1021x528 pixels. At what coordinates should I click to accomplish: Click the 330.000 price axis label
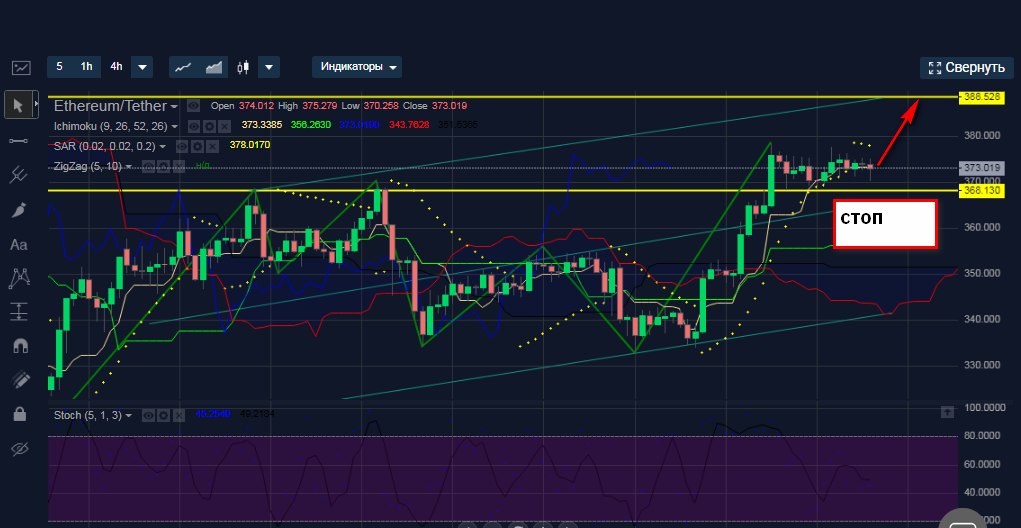982,365
